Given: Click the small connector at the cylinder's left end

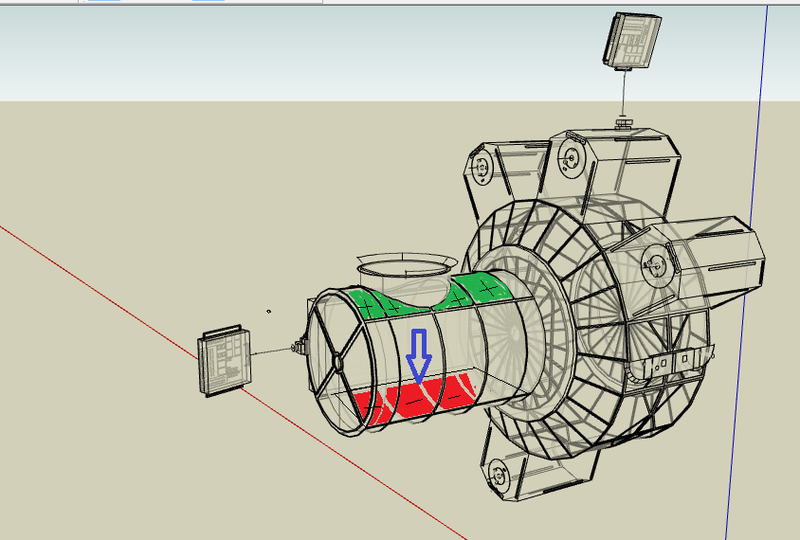Looking at the screenshot, I should tap(297, 348).
